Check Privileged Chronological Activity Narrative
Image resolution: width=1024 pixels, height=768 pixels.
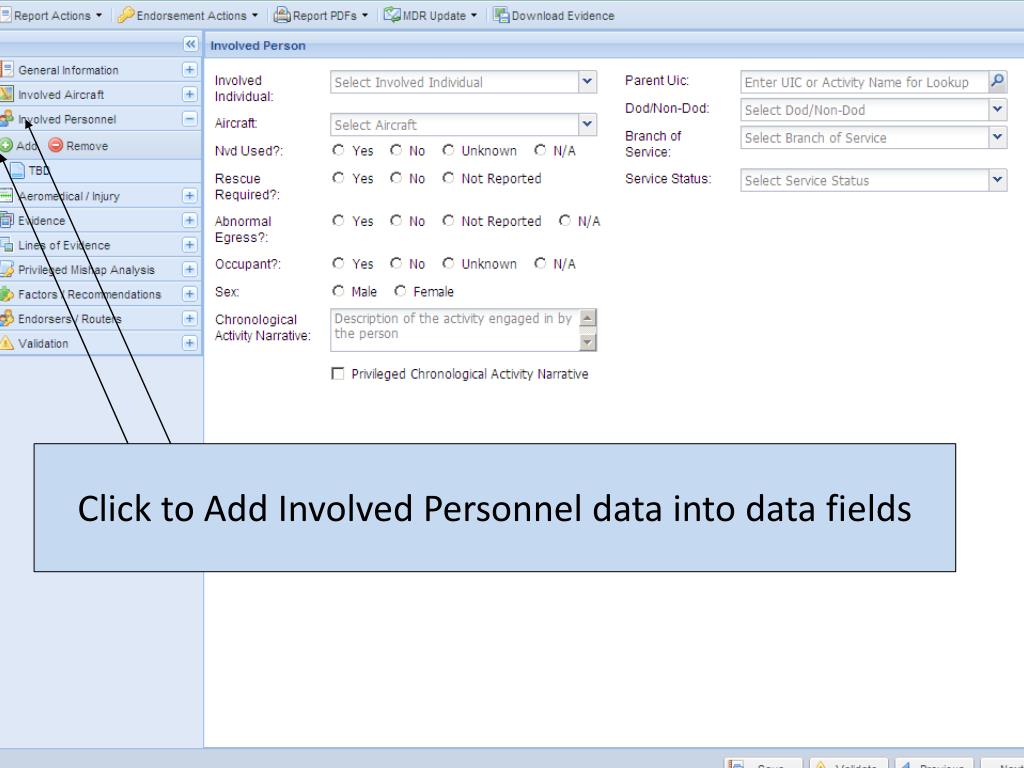pos(338,374)
